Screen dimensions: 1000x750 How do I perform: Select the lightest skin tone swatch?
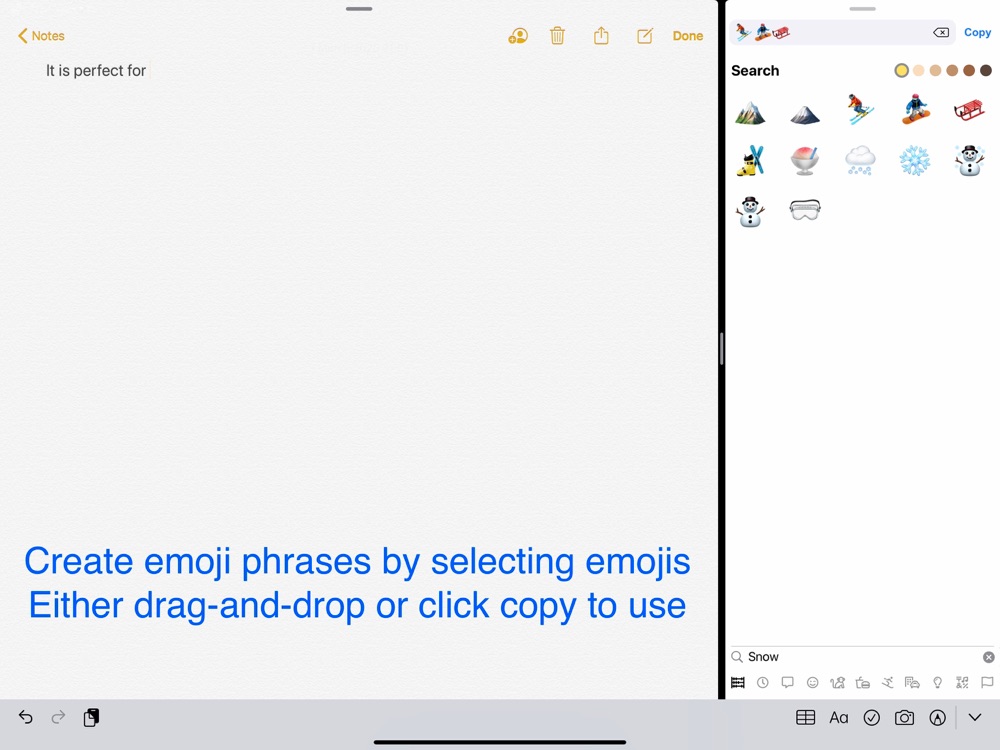tap(918, 70)
